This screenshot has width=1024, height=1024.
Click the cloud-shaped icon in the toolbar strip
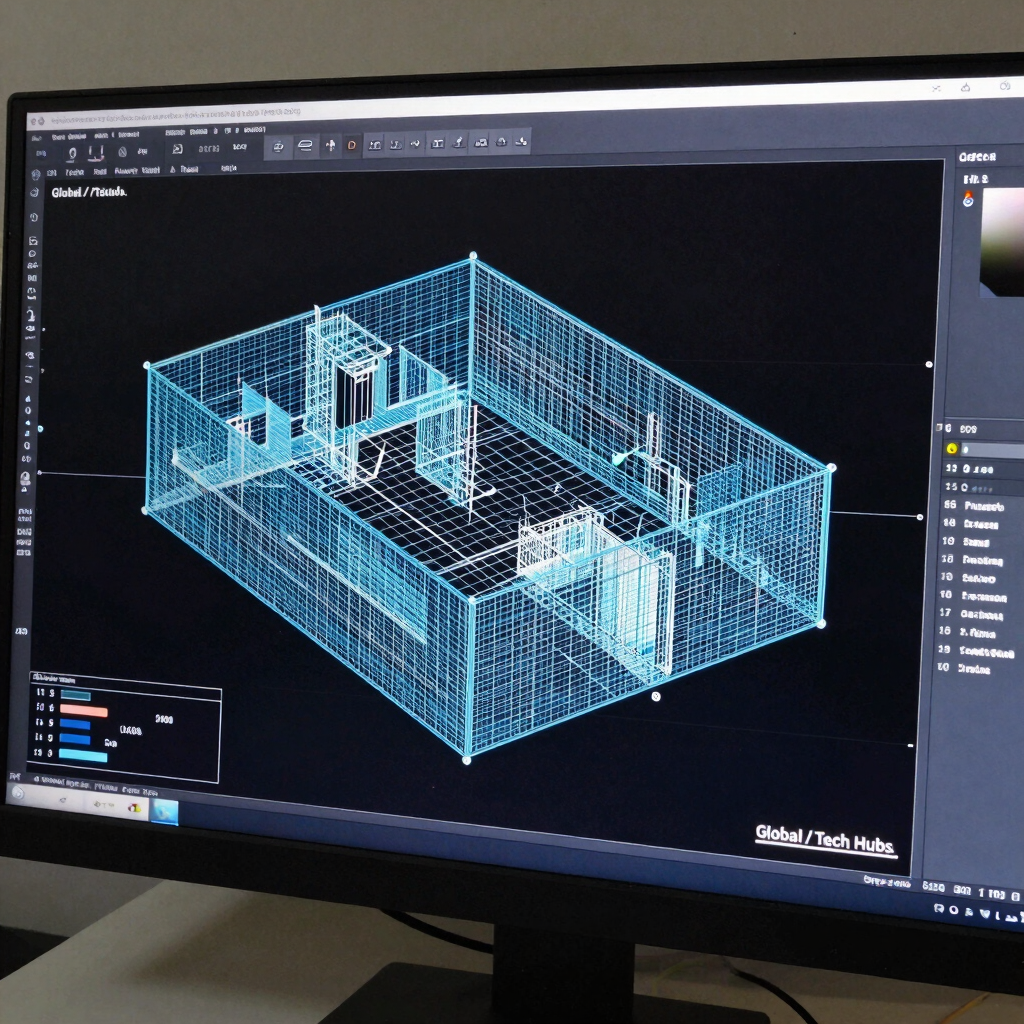coord(502,142)
